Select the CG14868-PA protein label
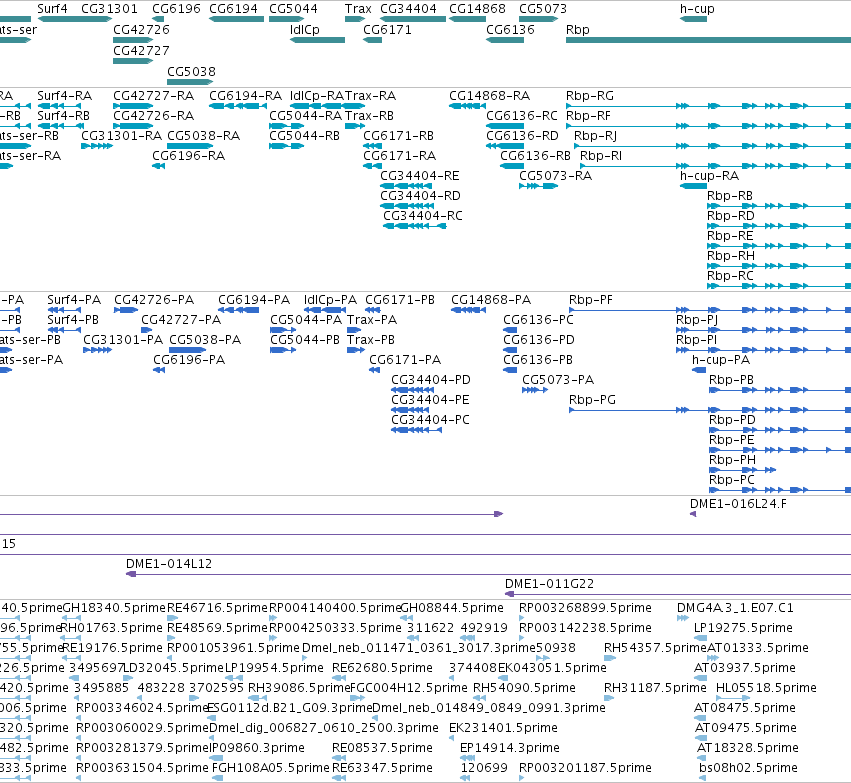 point(491,300)
